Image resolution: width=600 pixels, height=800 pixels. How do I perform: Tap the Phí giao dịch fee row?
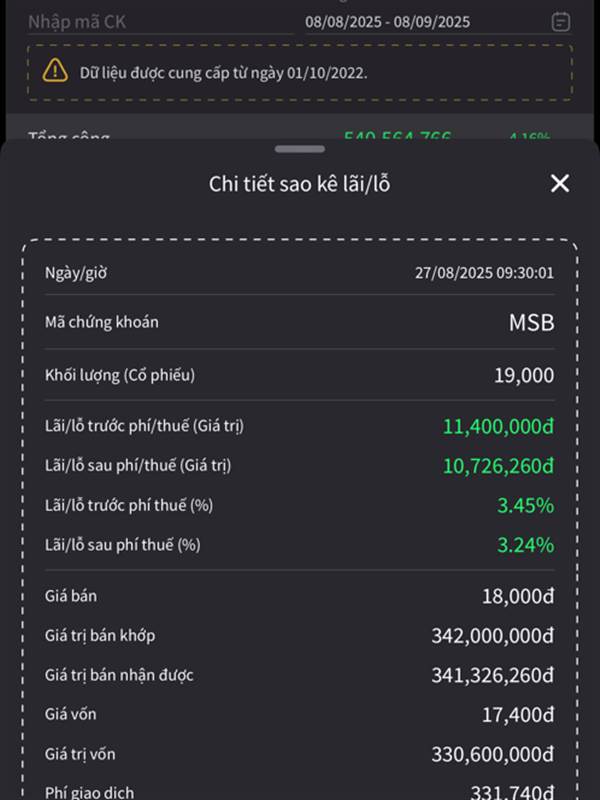(299, 792)
